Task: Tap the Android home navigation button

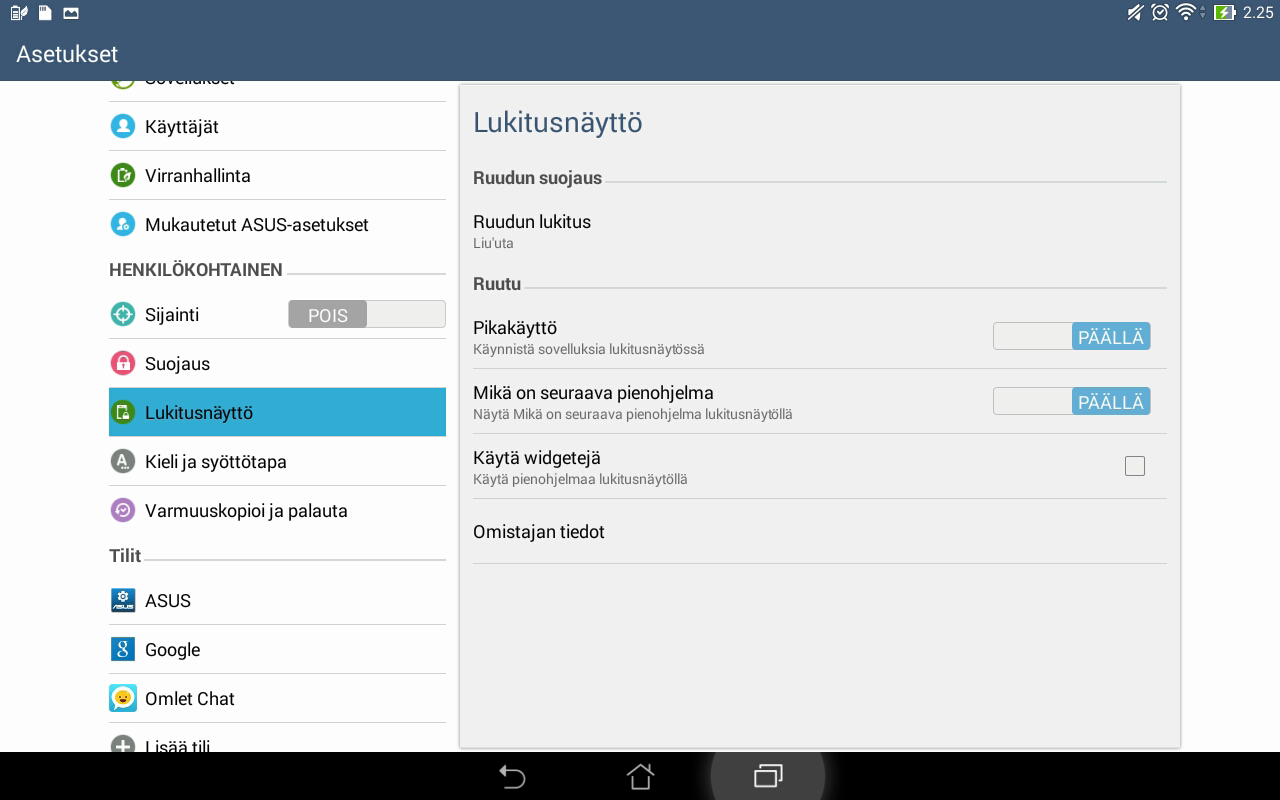Action: click(640, 776)
